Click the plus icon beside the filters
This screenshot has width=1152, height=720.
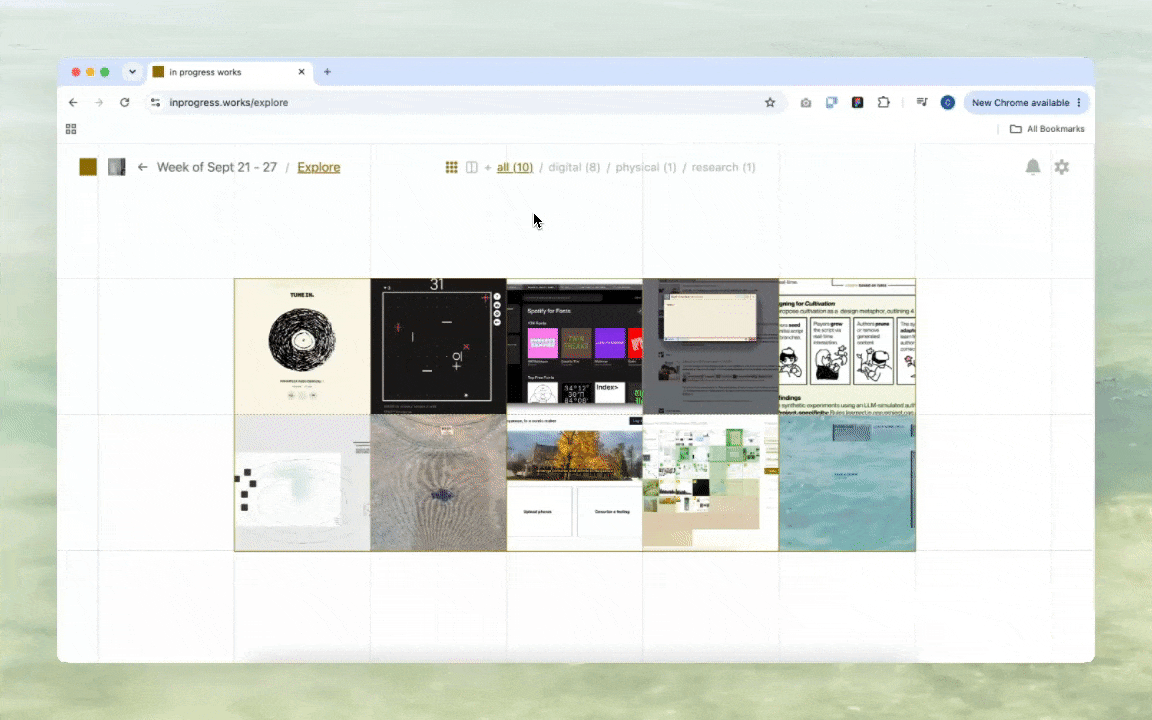coord(487,168)
